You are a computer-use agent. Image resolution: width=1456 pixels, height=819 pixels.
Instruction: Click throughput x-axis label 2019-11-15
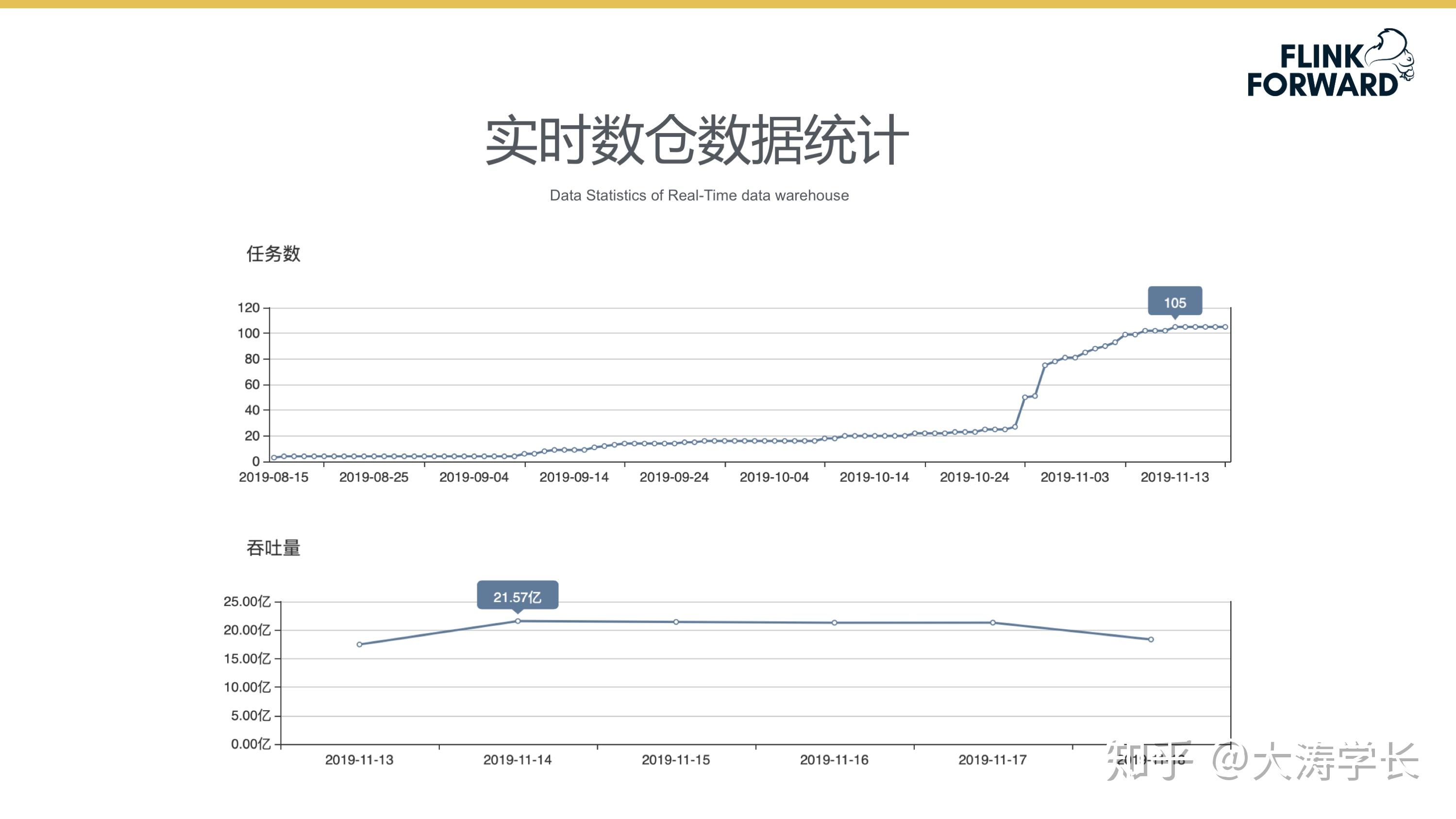coord(675,760)
